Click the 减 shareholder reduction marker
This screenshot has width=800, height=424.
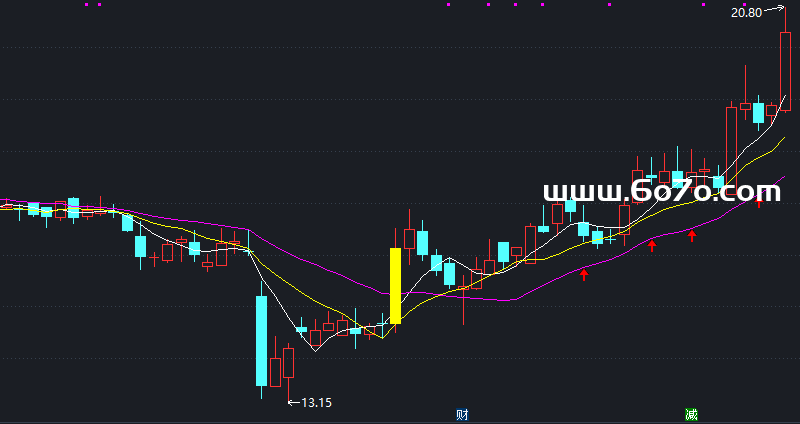691,414
